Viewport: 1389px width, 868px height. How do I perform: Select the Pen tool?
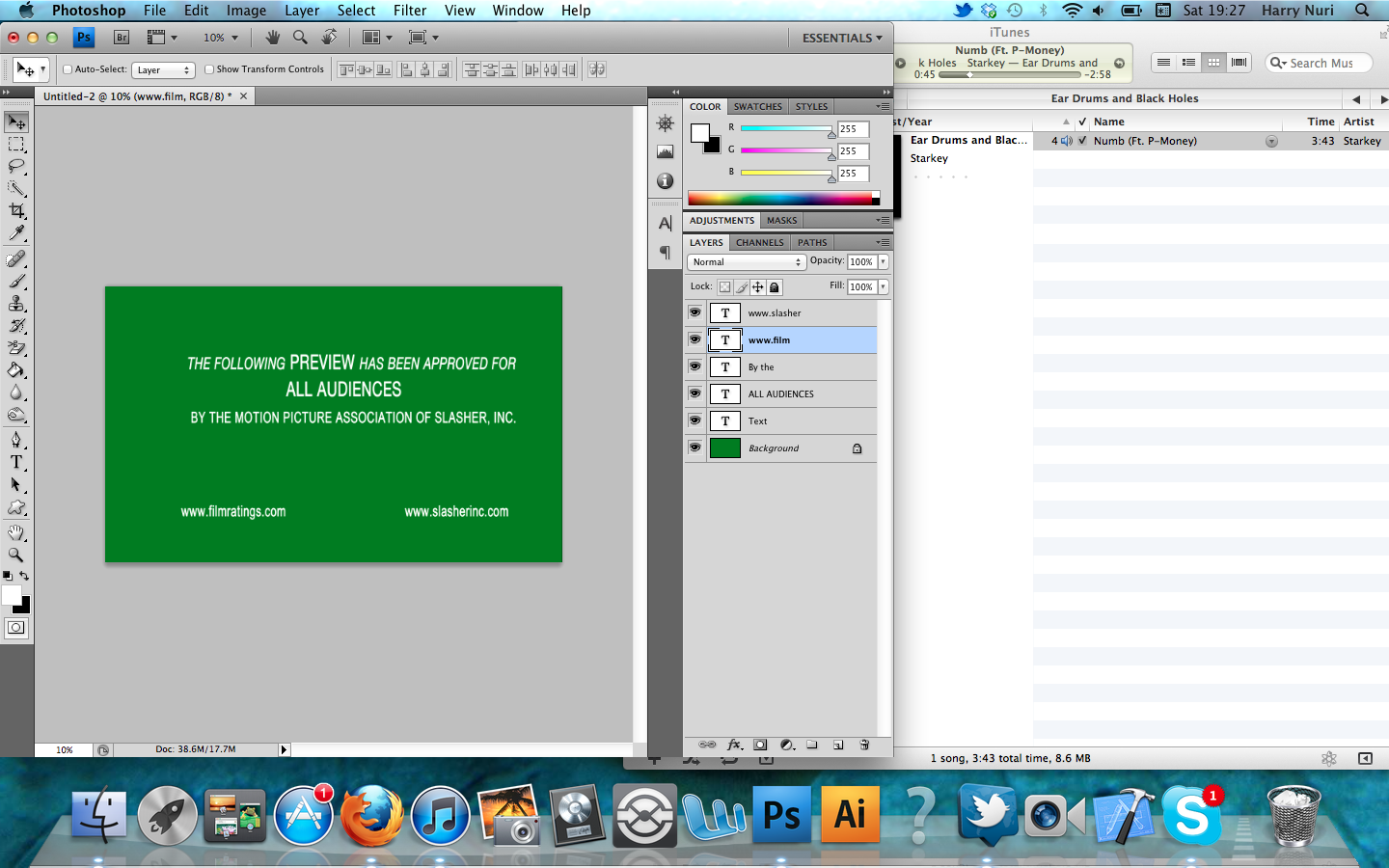[16, 441]
